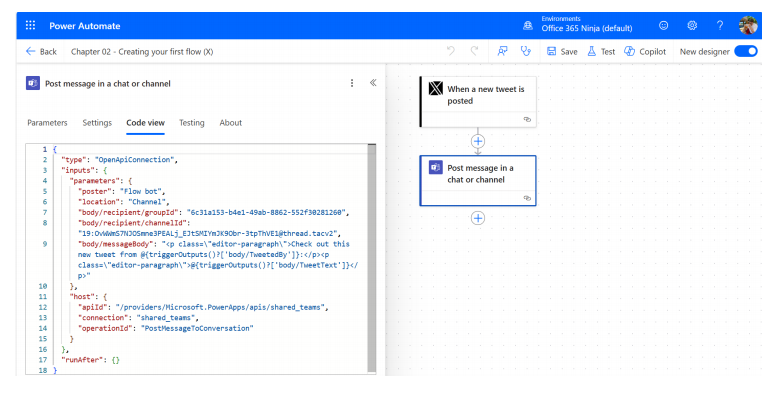Save the flow
This screenshot has width=784, height=397.
[562, 52]
